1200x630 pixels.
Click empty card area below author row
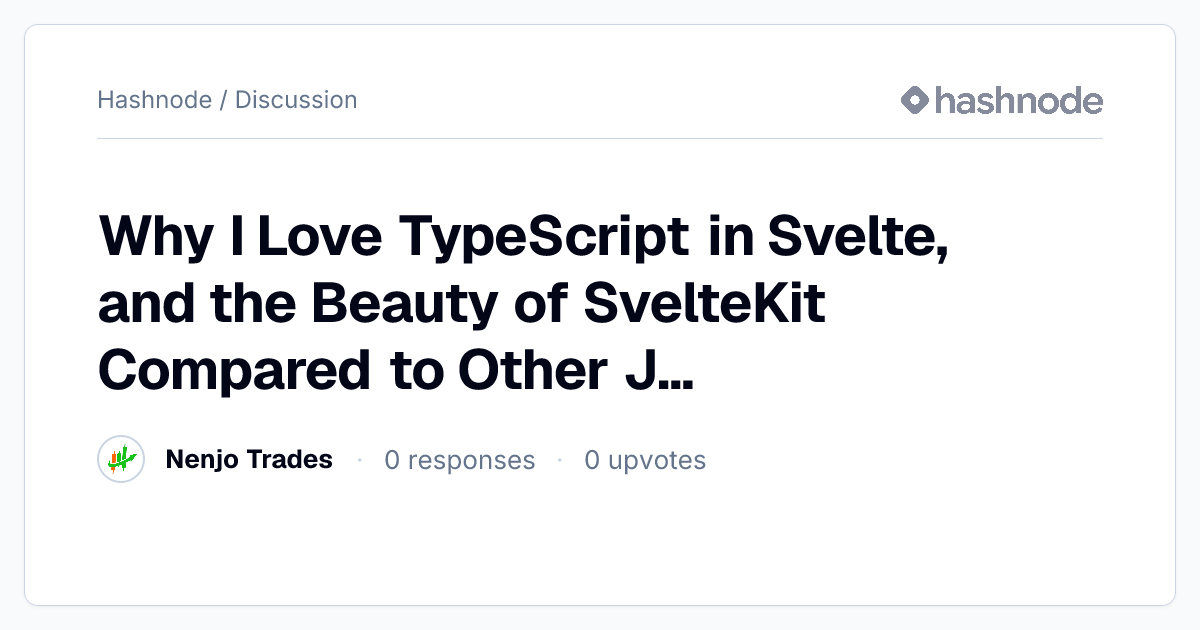(600, 545)
